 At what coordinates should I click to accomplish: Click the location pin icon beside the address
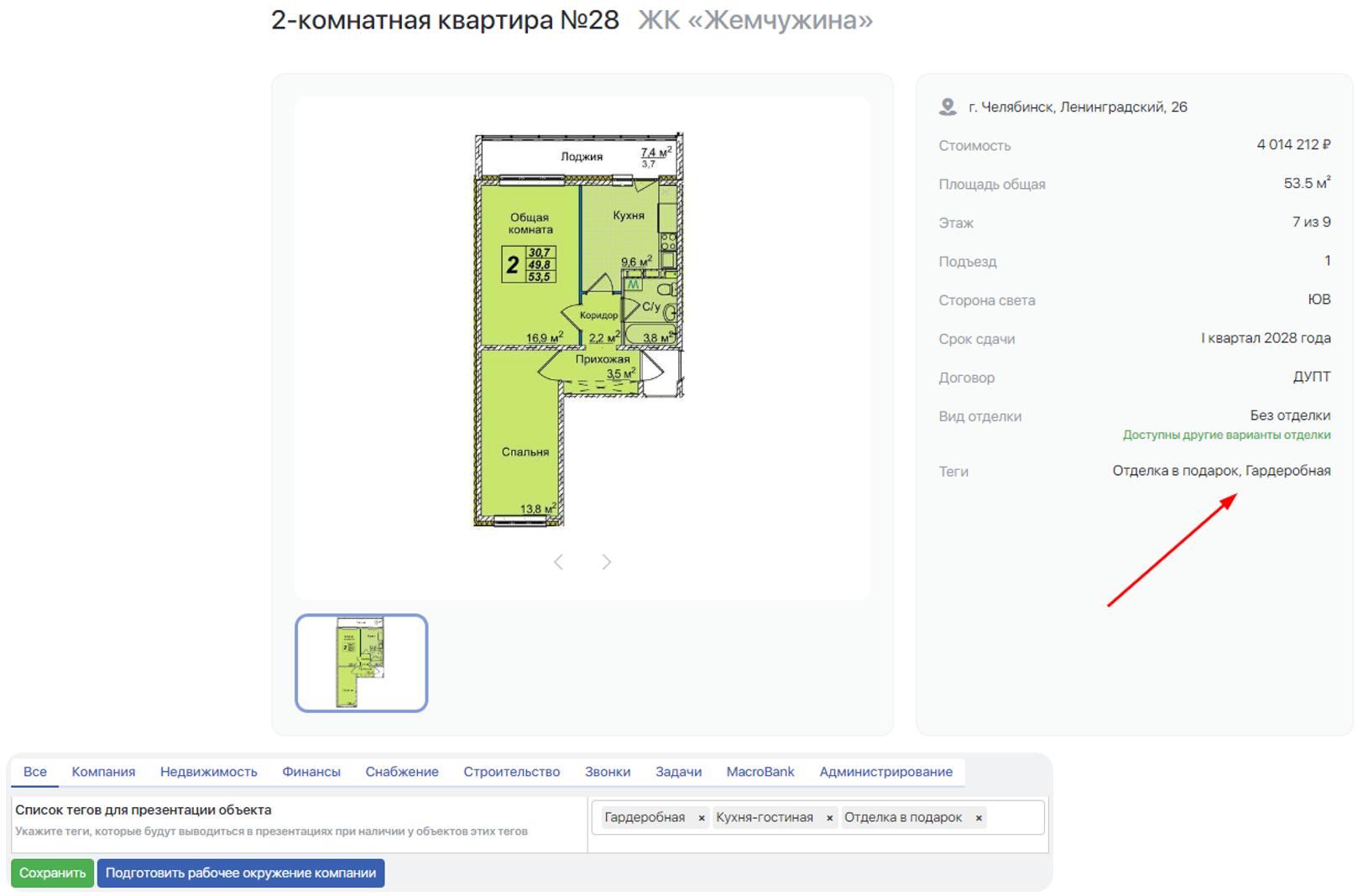click(x=948, y=107)
